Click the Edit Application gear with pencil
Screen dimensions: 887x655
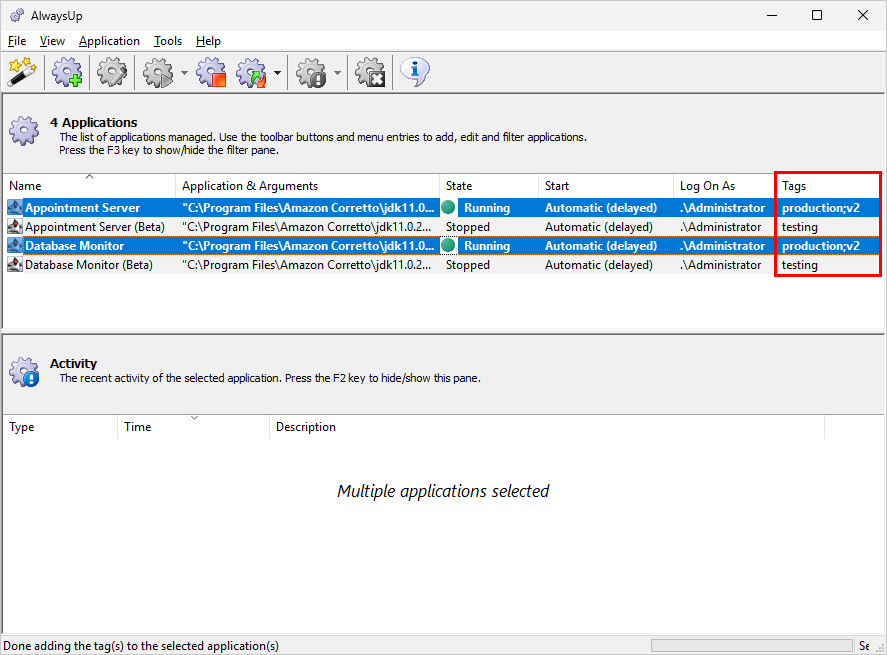point(111,72)
